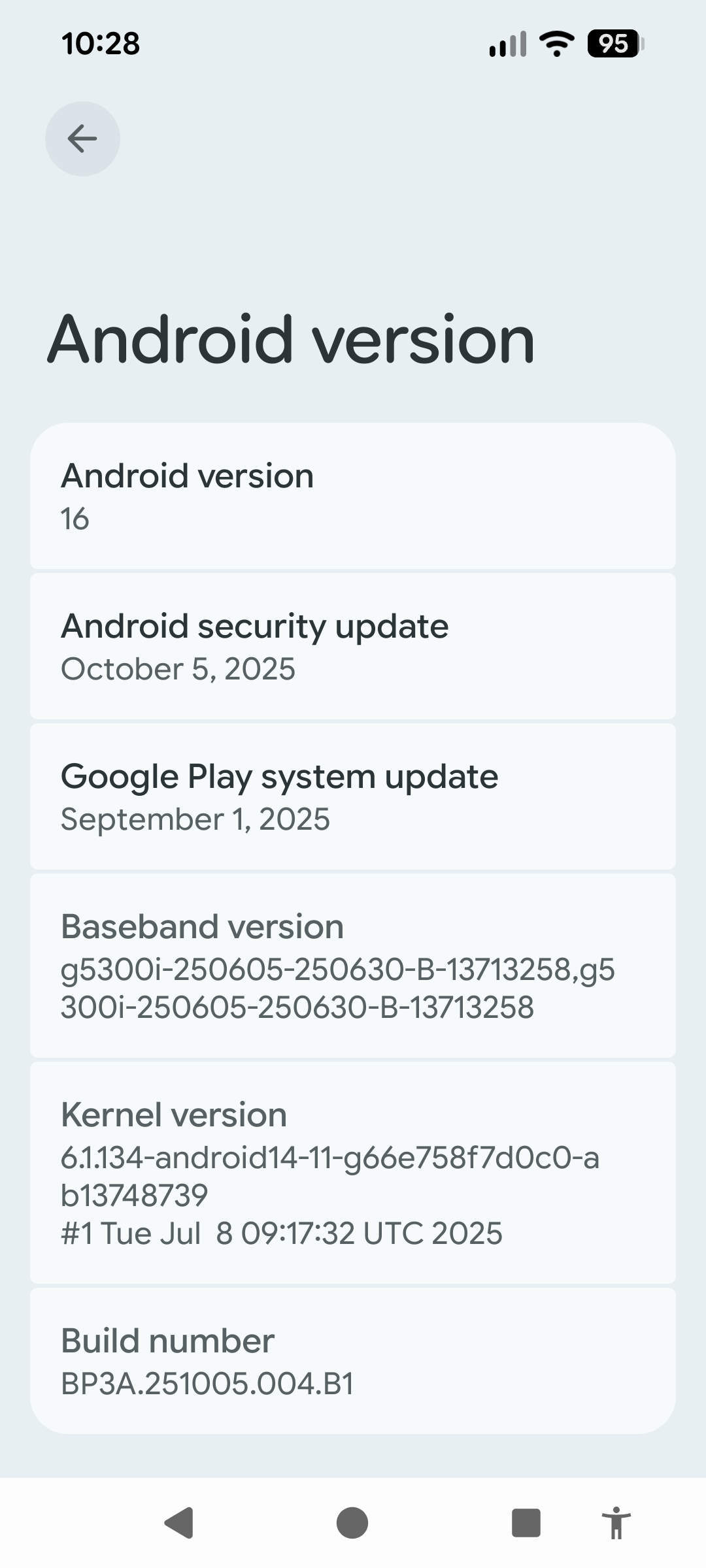Image resolution: width=706 pixels, height=1568 pixels.
Task: Tap the cellular signal strength icon
Action: tap(507, 44)
